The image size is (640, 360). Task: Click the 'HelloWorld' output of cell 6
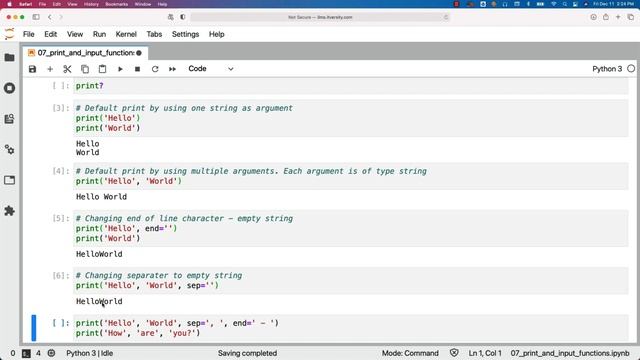pyautogui.click(x=99, y=301)
